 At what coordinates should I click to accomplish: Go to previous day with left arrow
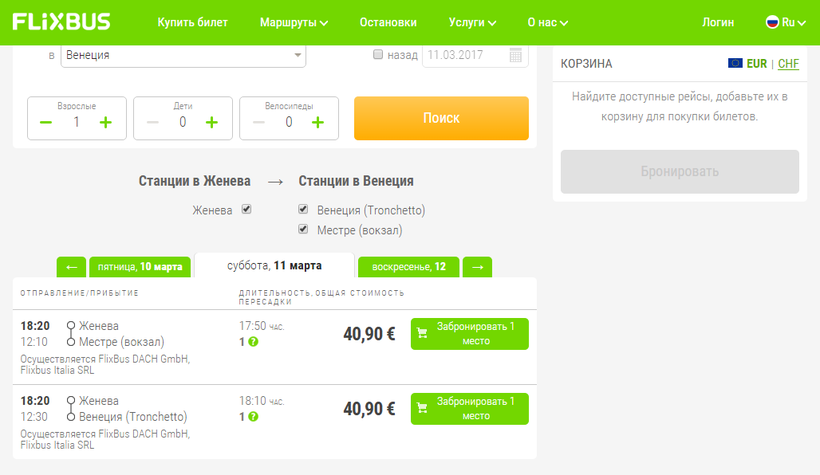click(71, 267)
